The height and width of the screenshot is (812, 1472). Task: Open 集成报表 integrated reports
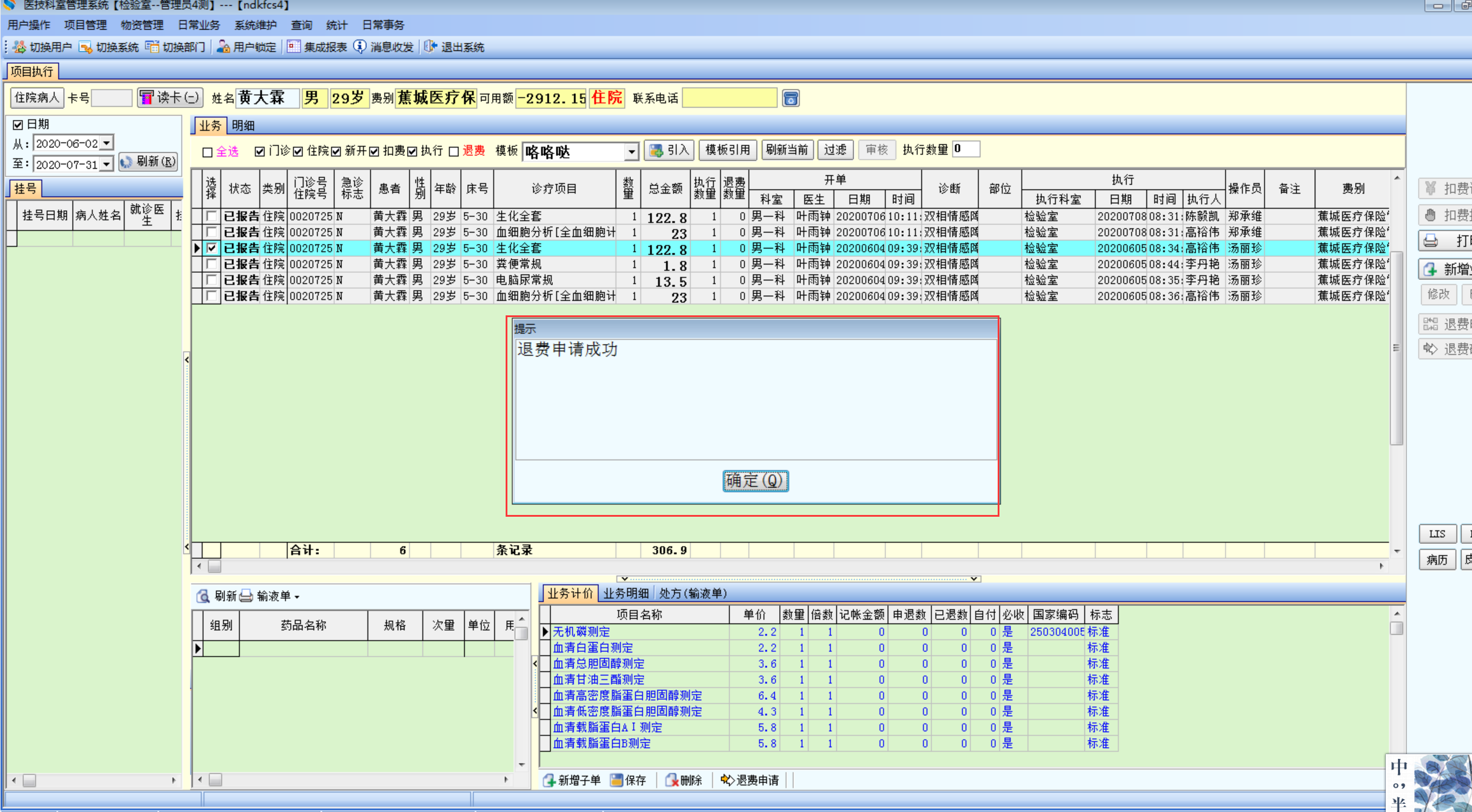pyautogui.click(x=294, y=47)
